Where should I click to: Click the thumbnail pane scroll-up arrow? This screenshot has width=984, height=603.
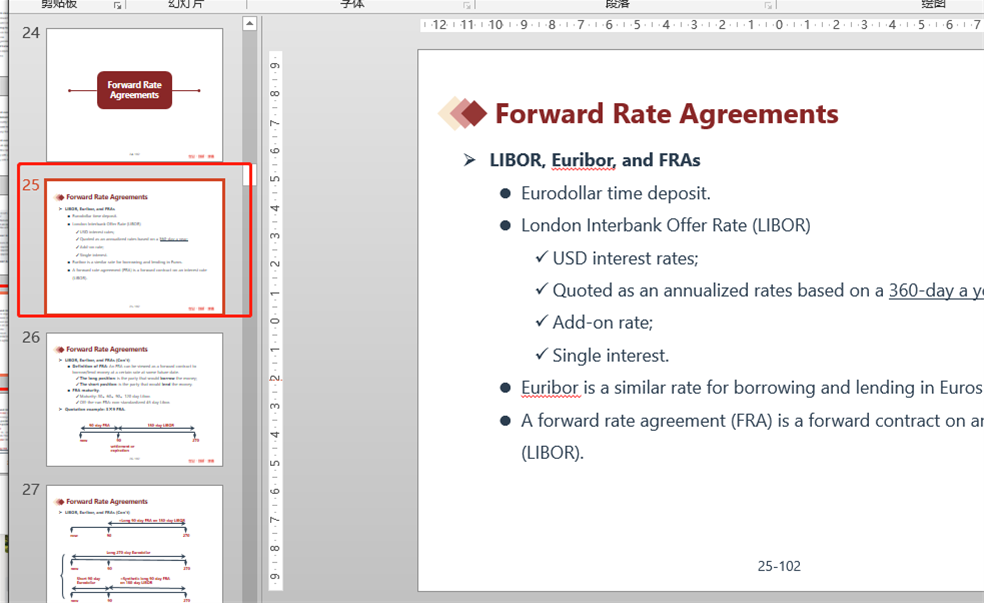coord(249,24)
